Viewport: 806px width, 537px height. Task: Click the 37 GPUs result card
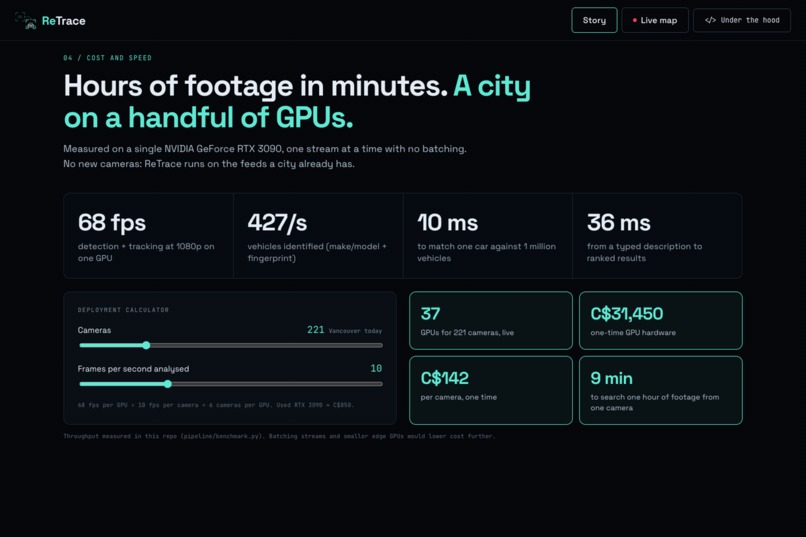pos(491,321)
